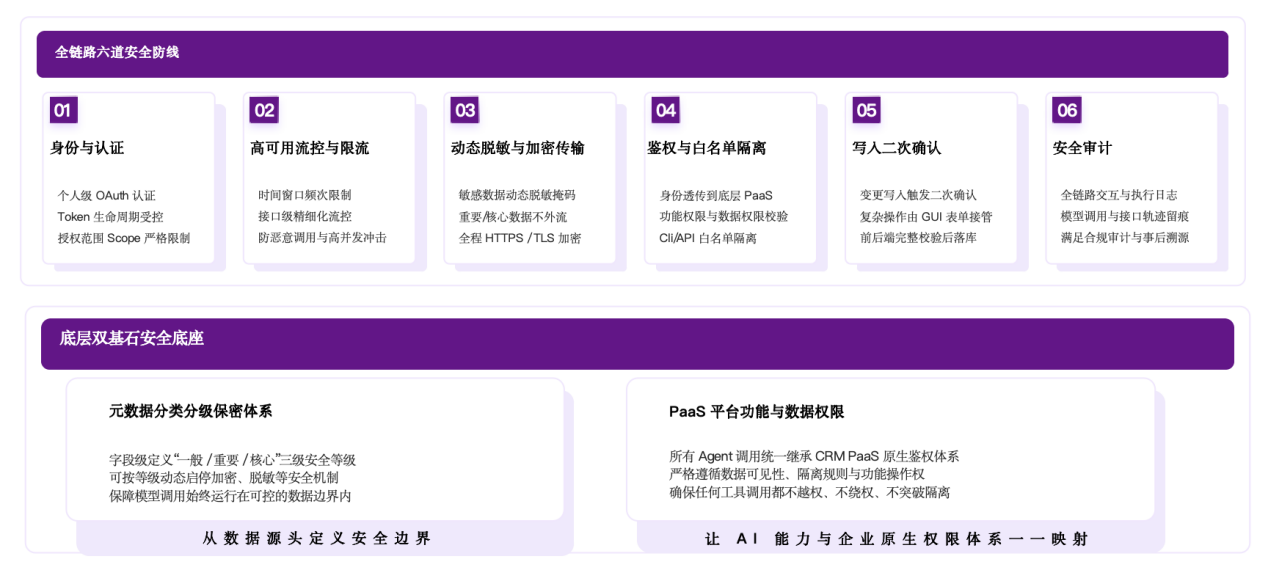The height and width of the screenshot is (581, 1268).
Task: Select the line 满足合规审计与事后溯源
Action: click(x=1125, y=238)
